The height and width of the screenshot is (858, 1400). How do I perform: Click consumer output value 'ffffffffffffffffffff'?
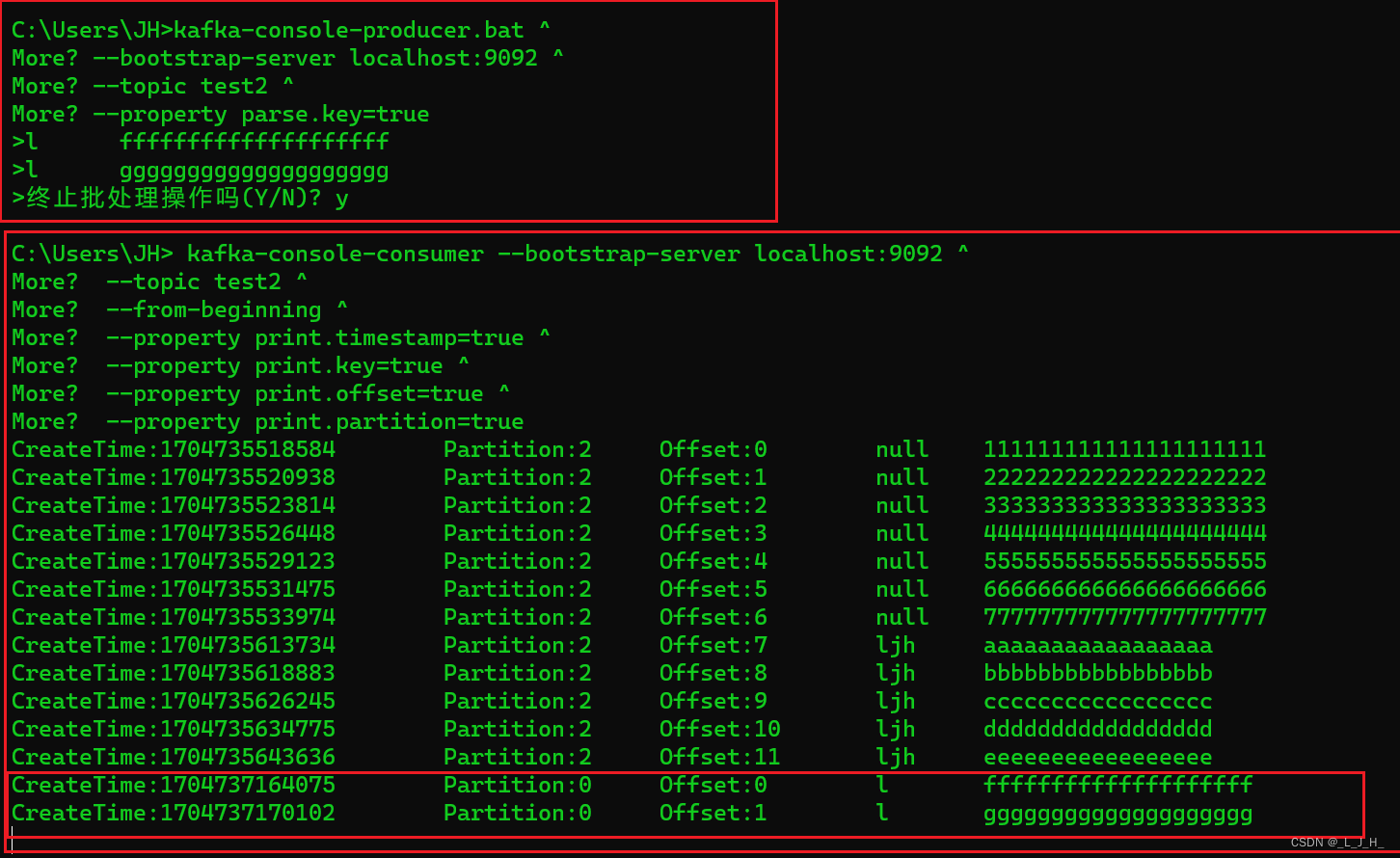click(1118, 785)
